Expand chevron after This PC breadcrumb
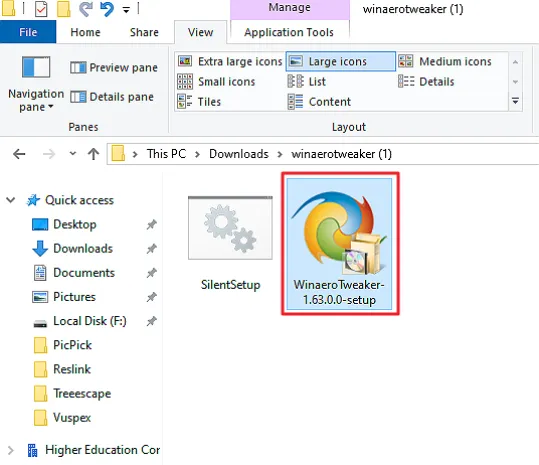This screenshot has height=465, width=539. (197, 154)
